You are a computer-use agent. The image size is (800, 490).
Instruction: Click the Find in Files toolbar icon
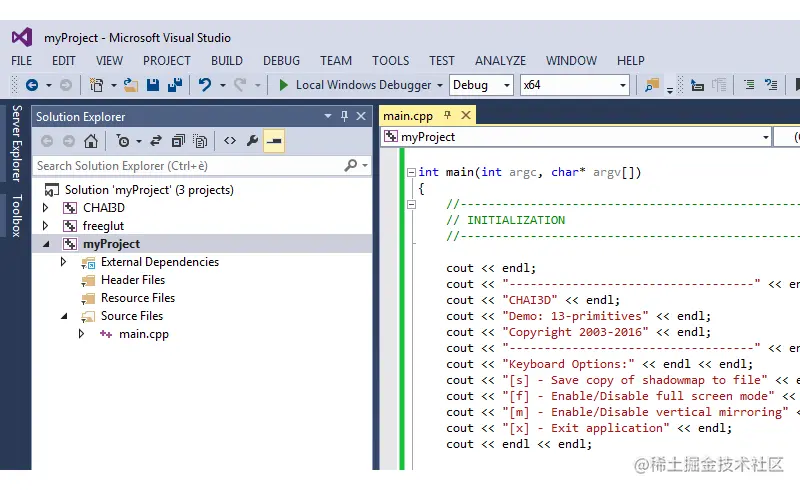(x=652, y=85)
